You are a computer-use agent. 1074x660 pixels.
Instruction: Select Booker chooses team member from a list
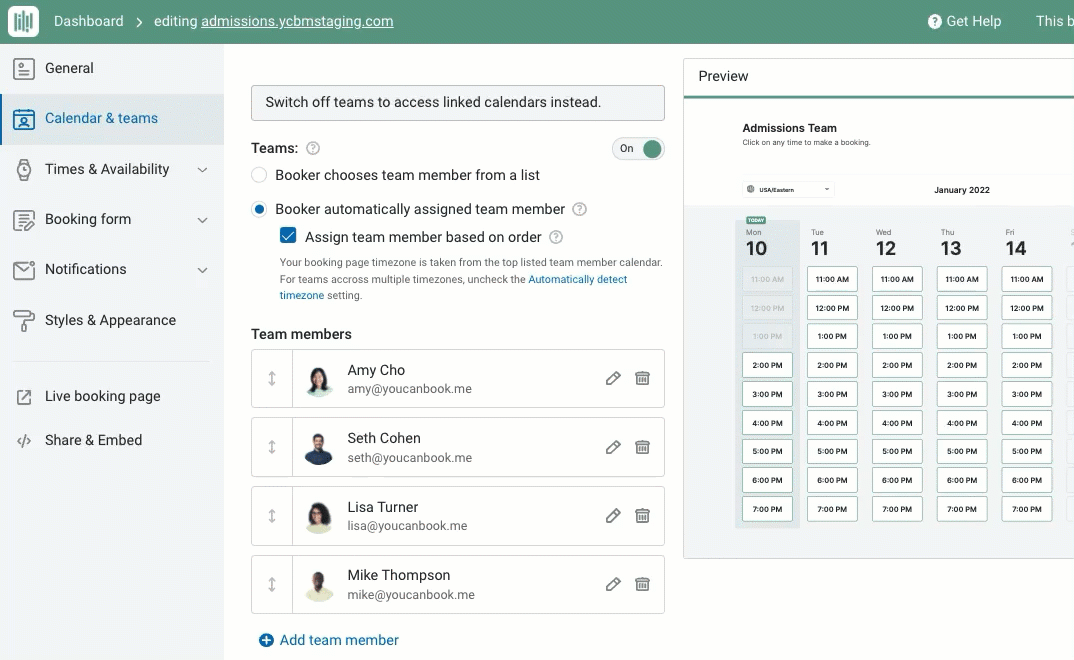point(259,175)
